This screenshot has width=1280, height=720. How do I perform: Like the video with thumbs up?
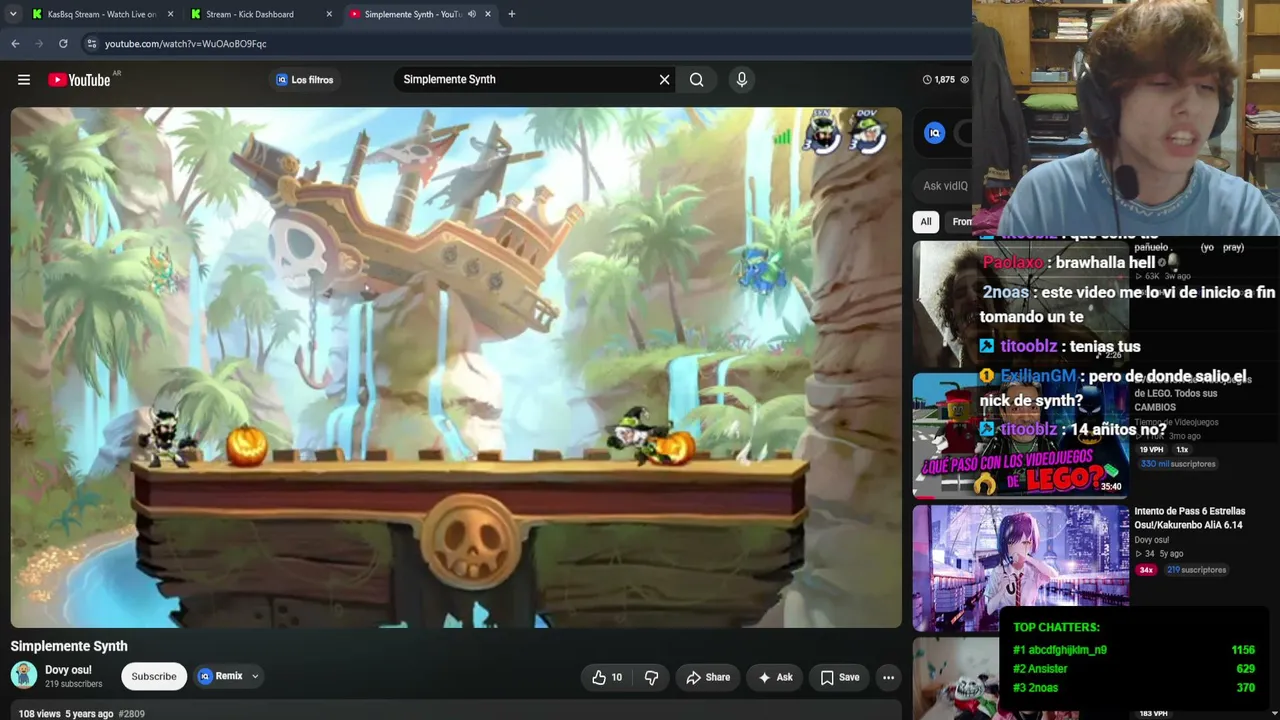[x=607, y=677]
